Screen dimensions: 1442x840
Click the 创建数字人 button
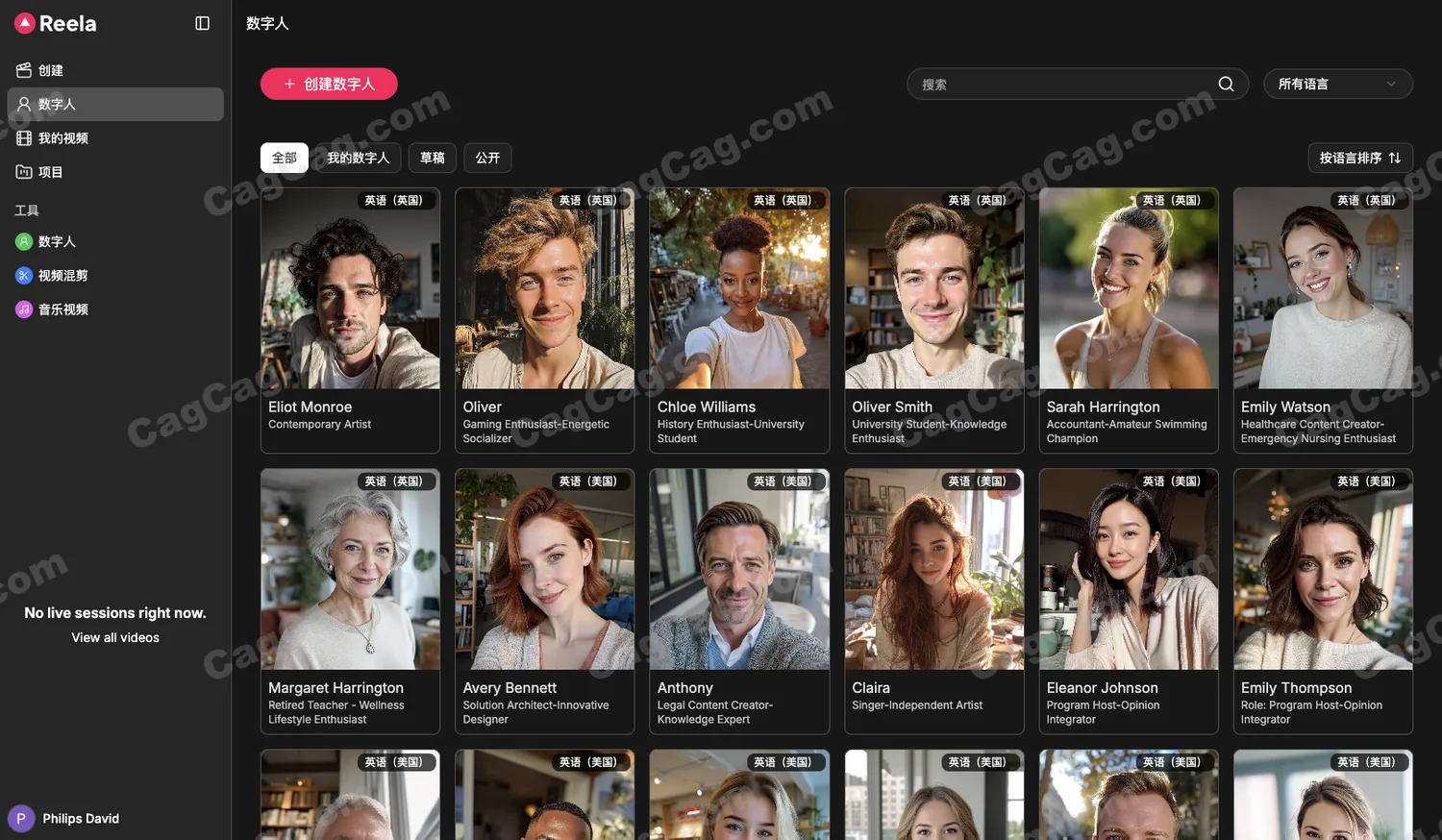329,84
